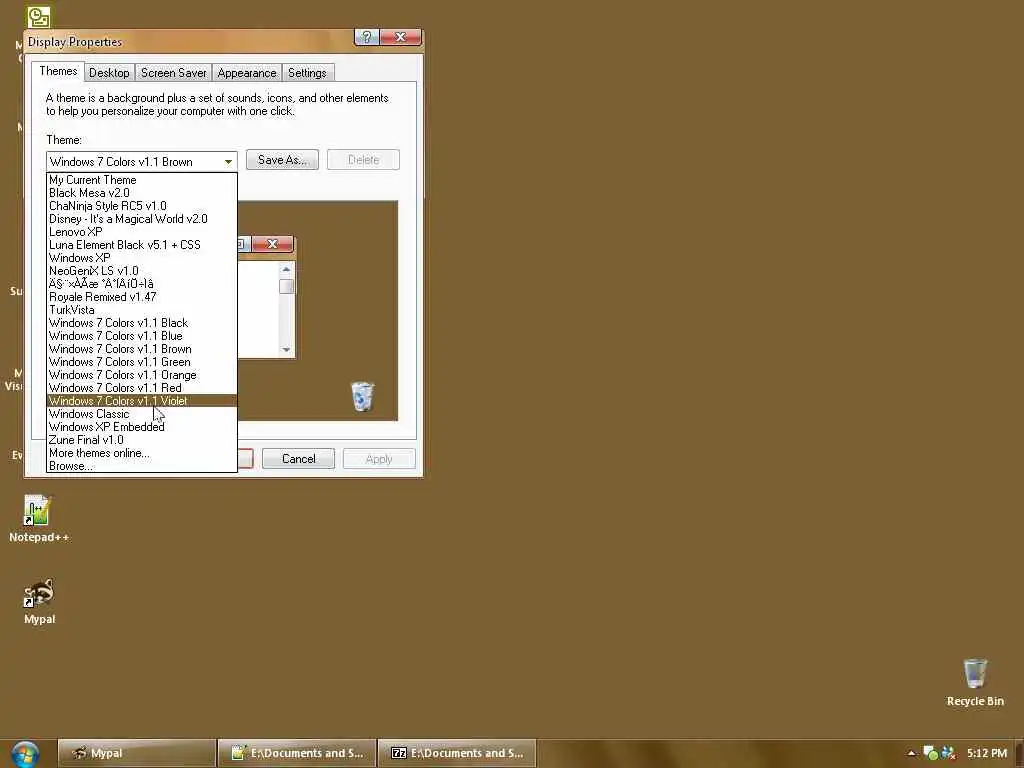Select Windows 7 Colors v1.1 Red
Viewport: 1024px width, 768px height.
(x=142, y=388)
